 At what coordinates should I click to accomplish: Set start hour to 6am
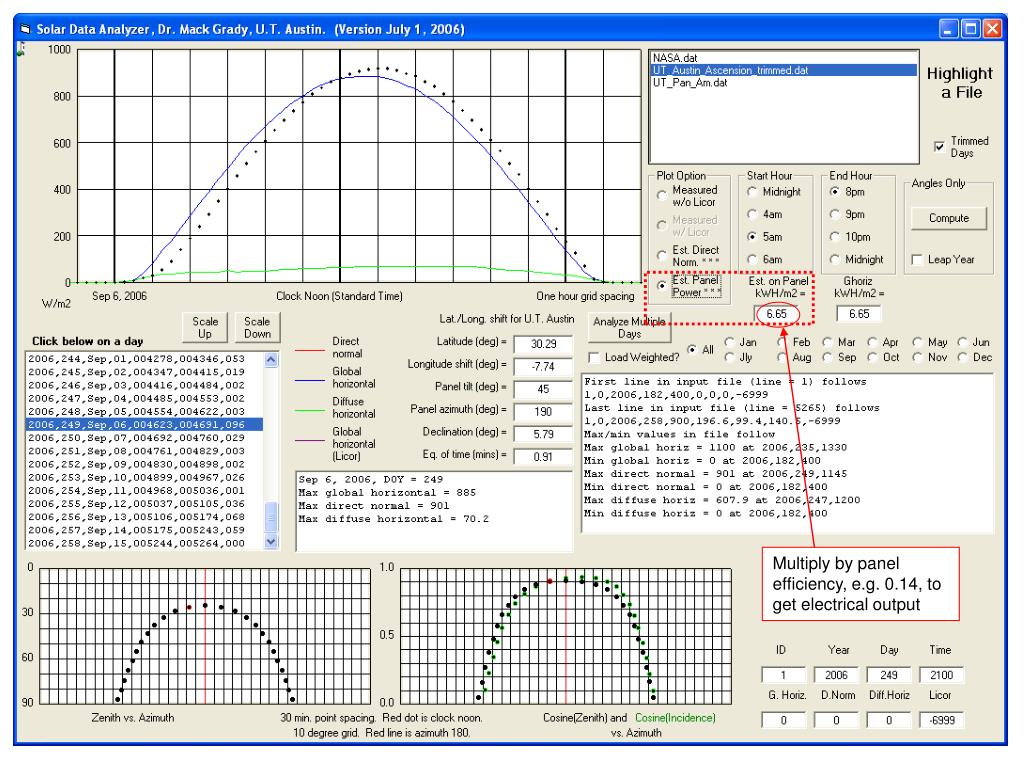tap(752, 259)
